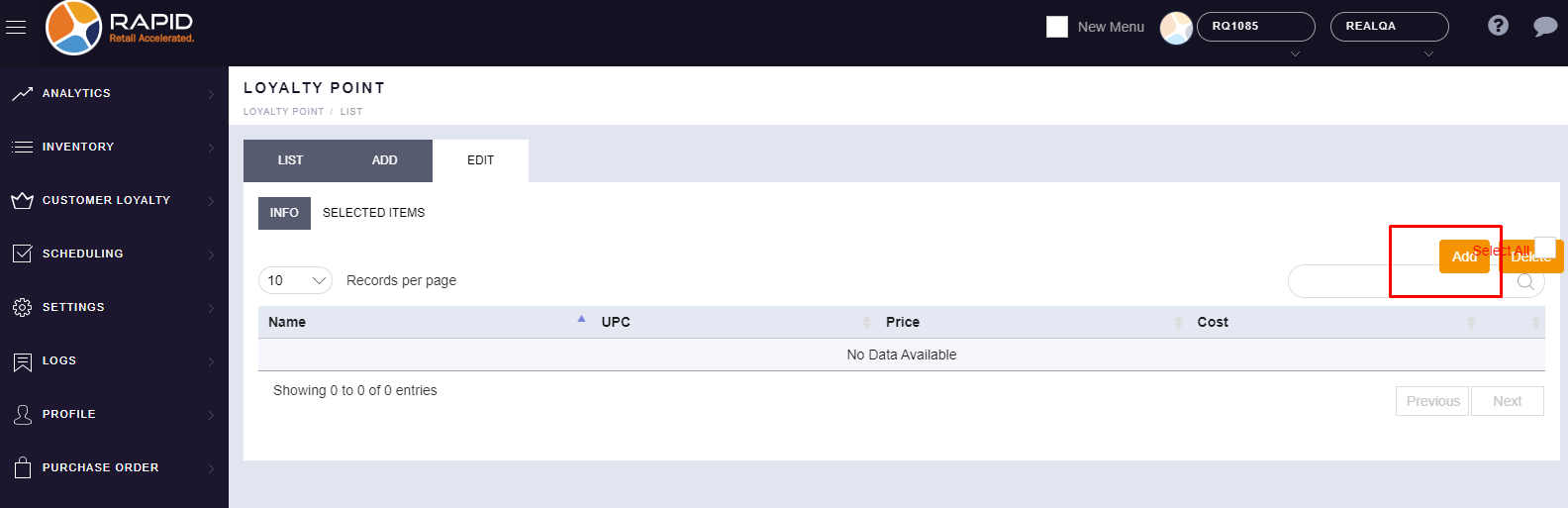The width and height of the screenshot is (1568, 508).
Task: Open the chat bubble icon
Action: click(x=1544, y=27)
